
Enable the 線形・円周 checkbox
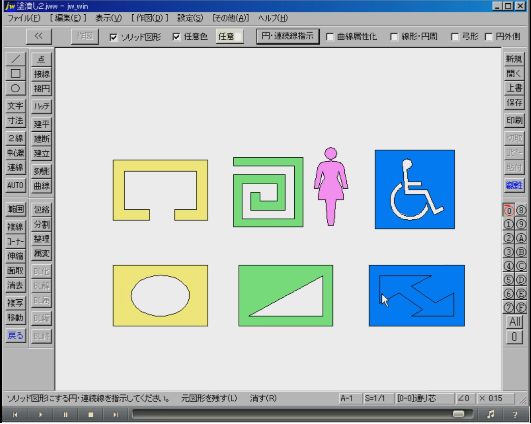[x=394, y=37]
